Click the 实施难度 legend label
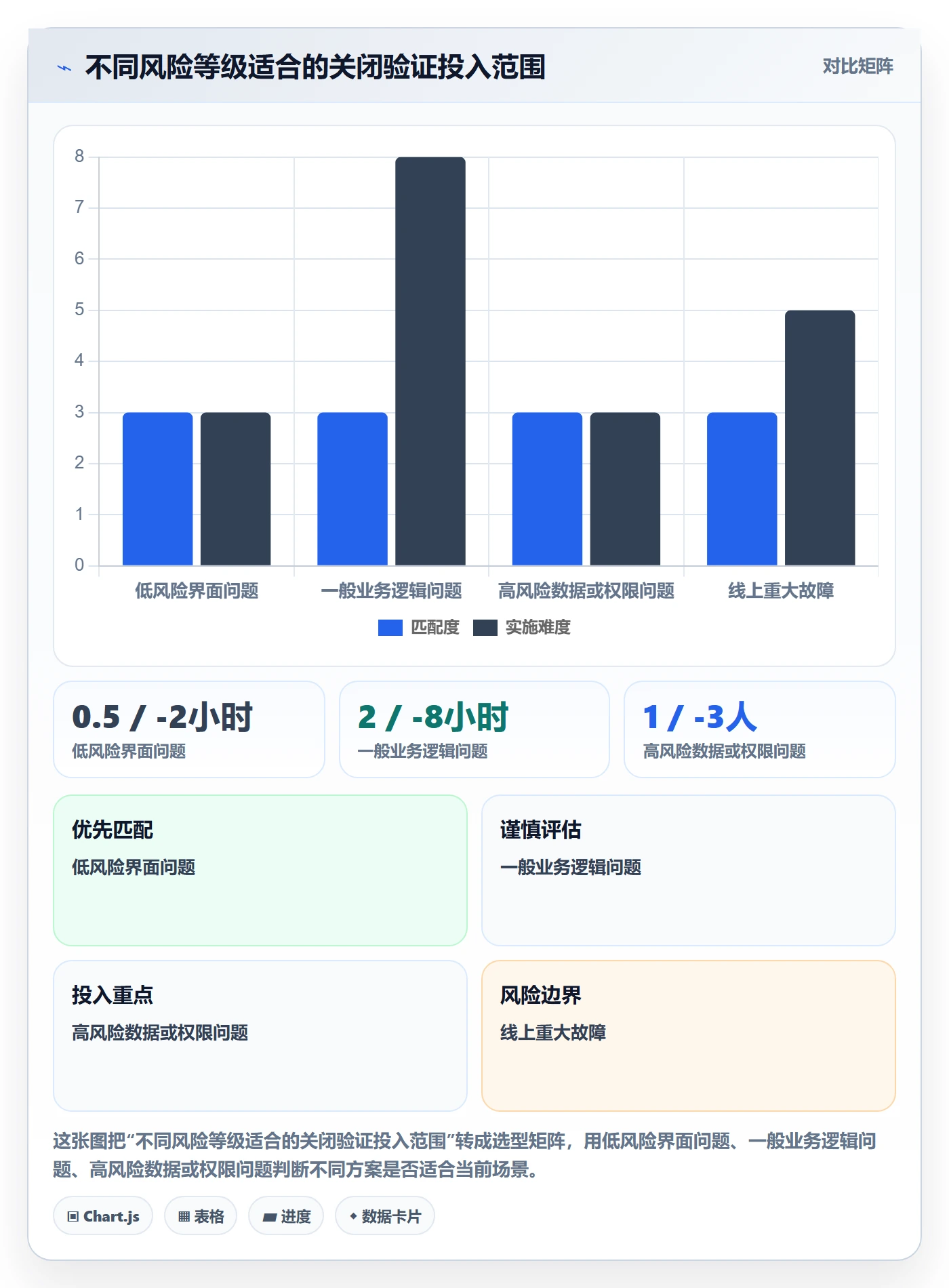949x1288 pixels. point(538,628)
